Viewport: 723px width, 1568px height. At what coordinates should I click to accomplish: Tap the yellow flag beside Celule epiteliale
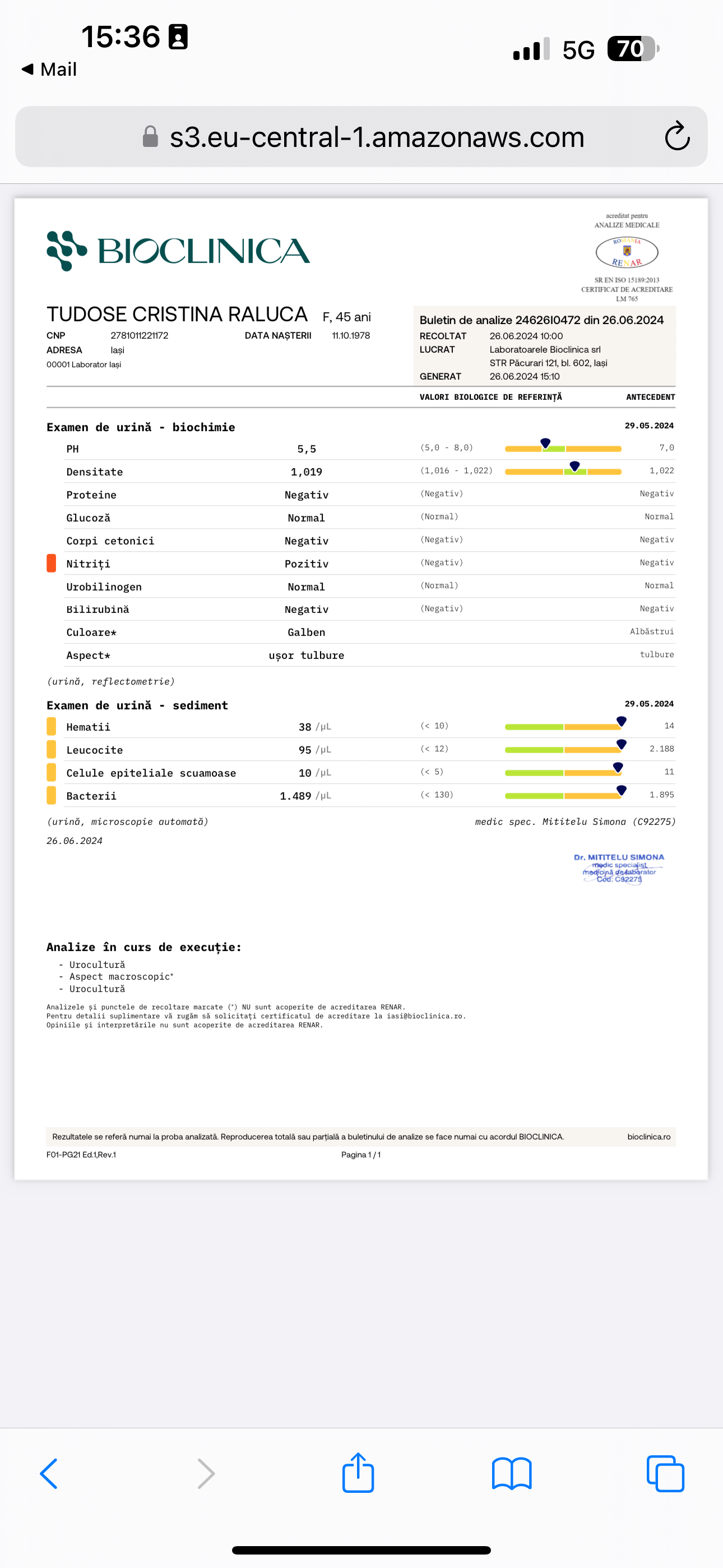(51, 772)
